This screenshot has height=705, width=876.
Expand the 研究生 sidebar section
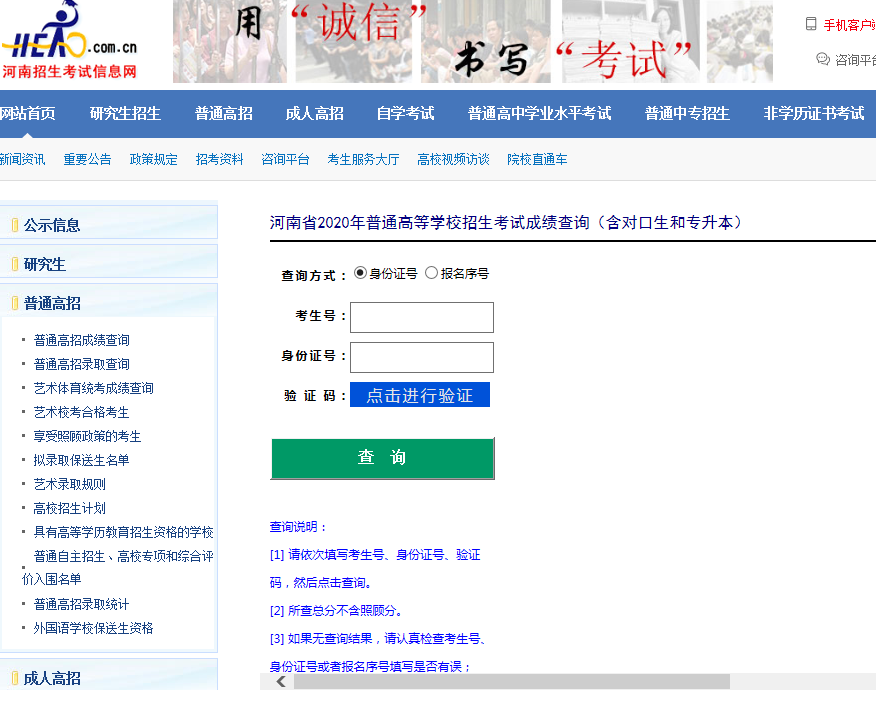tap(45, 264)
